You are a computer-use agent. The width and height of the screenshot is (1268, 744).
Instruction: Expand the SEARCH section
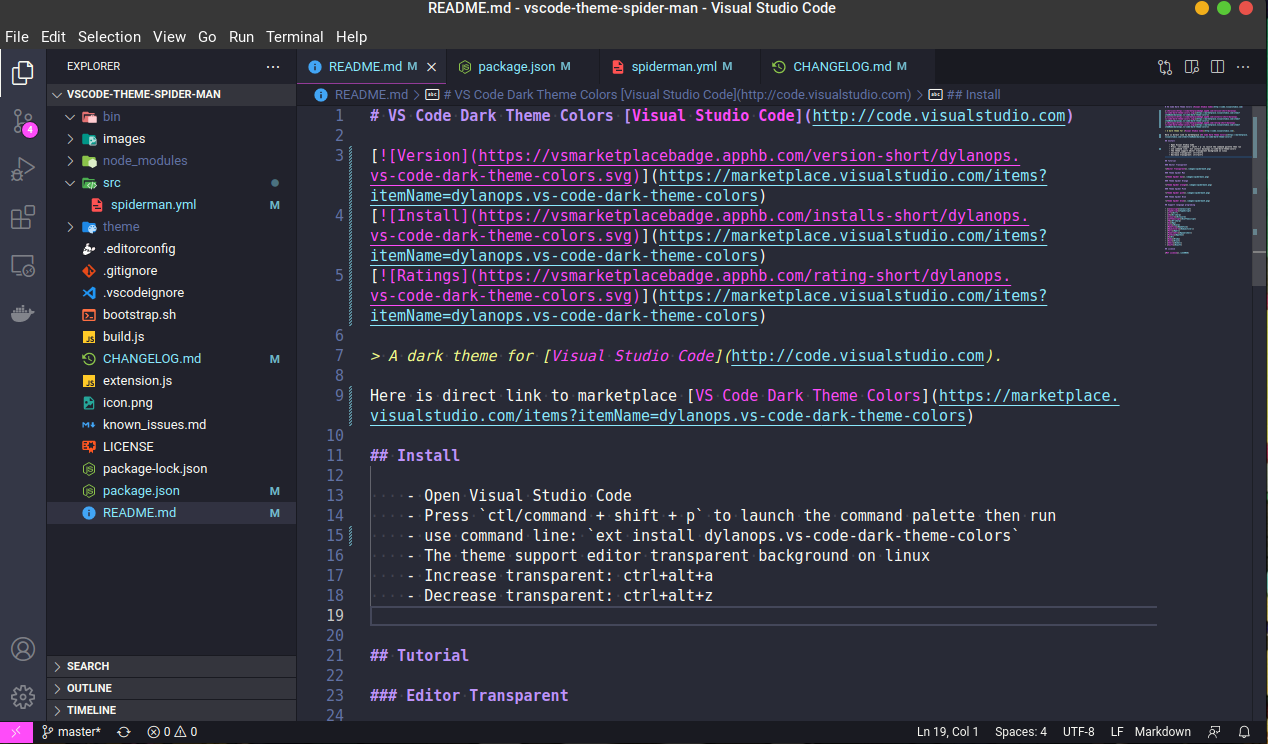click(171, 666)
